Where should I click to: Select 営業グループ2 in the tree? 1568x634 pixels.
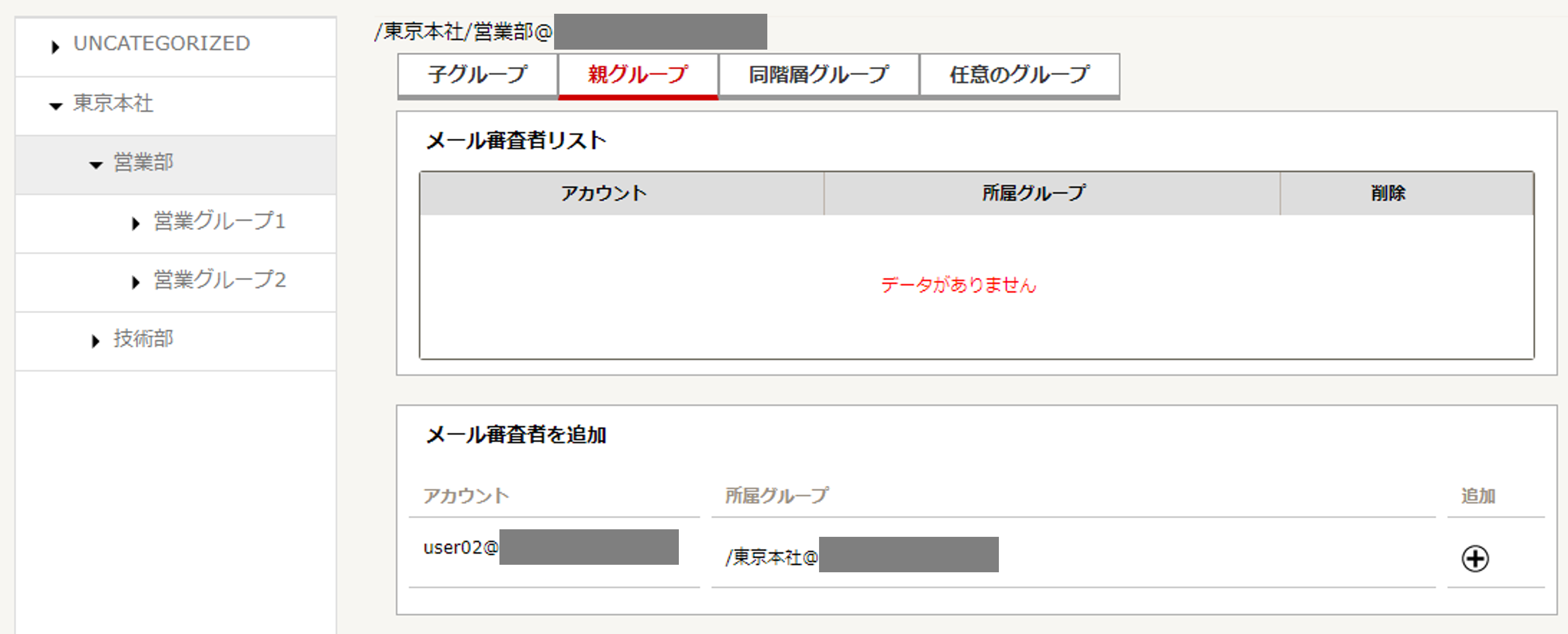click(x=219, y=279)
